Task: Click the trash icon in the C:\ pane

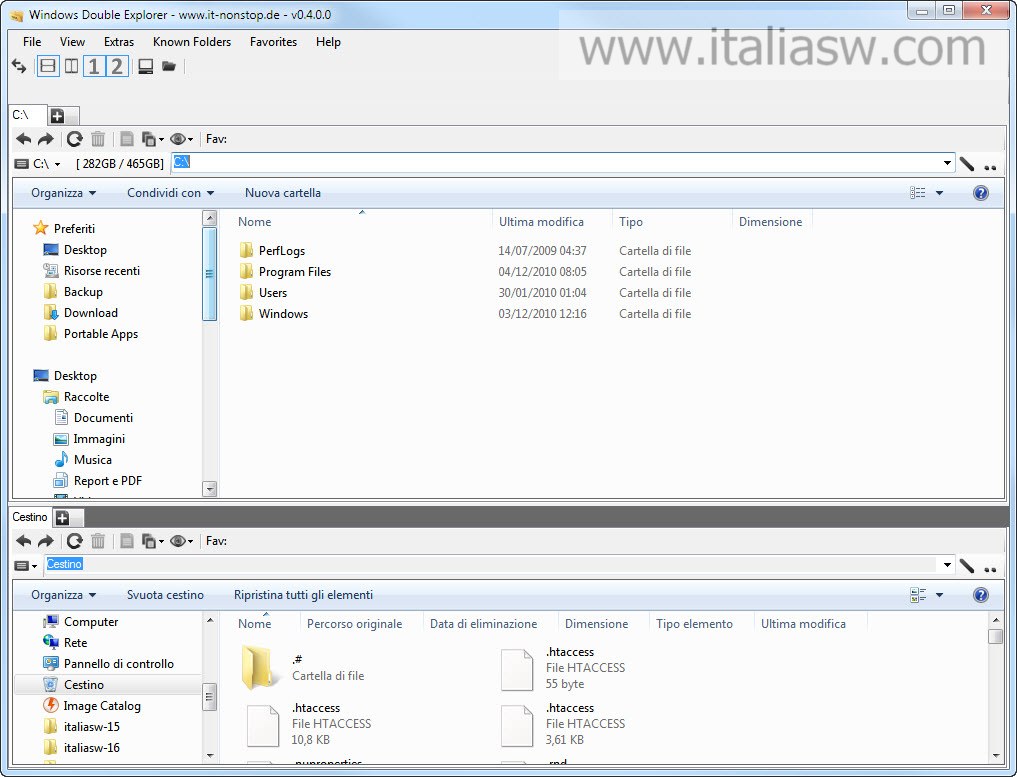Action: (x=98, y=139)
